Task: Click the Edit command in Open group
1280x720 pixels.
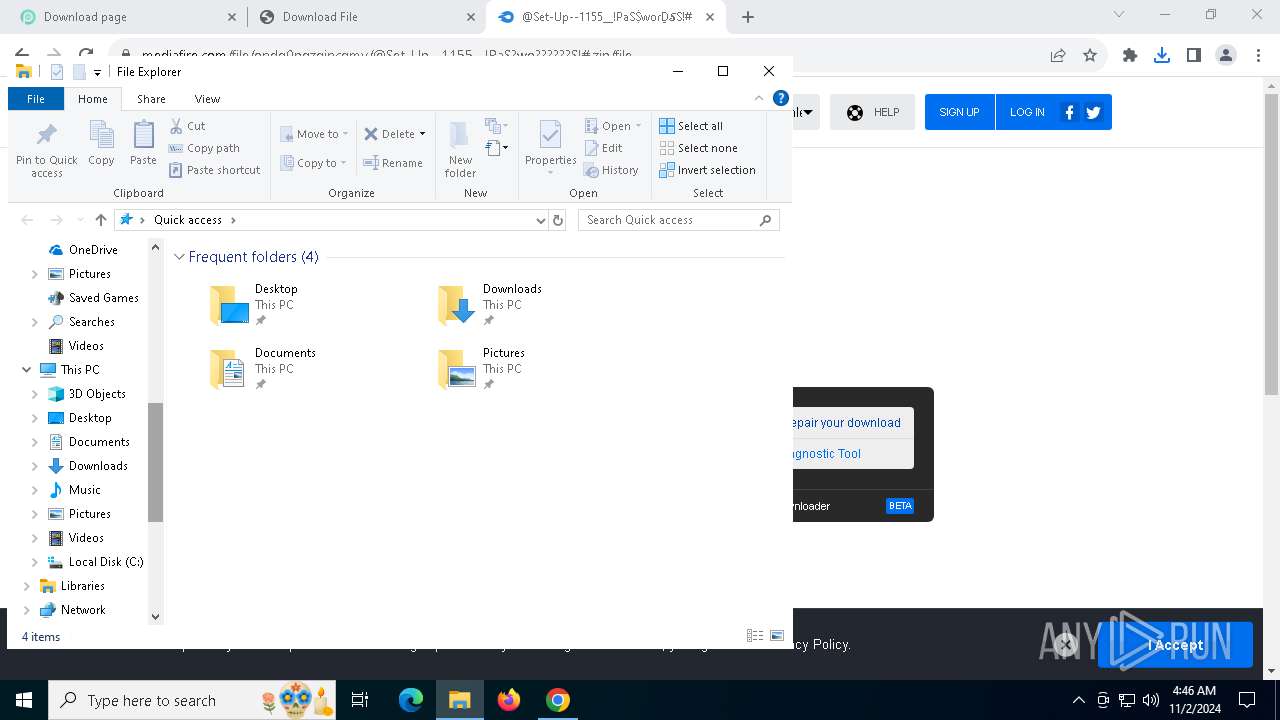Action: 604,148
